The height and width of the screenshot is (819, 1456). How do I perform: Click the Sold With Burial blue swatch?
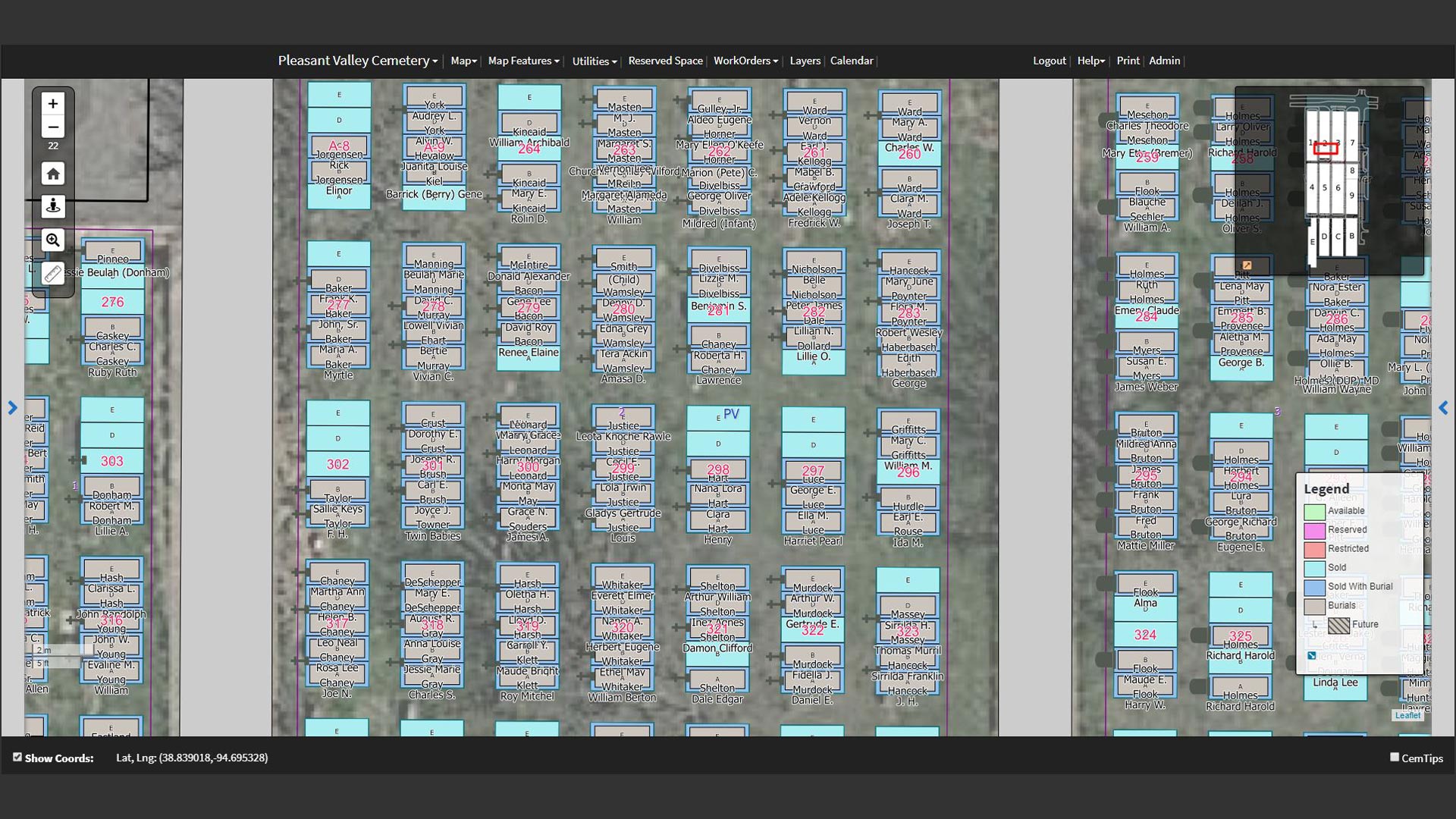pos(1314,588)
